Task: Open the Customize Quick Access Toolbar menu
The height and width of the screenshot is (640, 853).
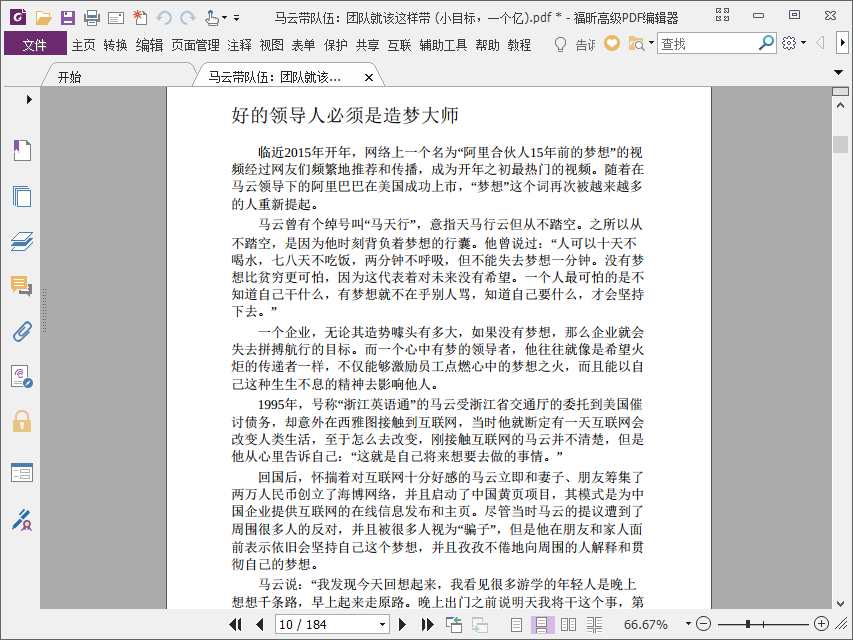Action: click(237, 18)
